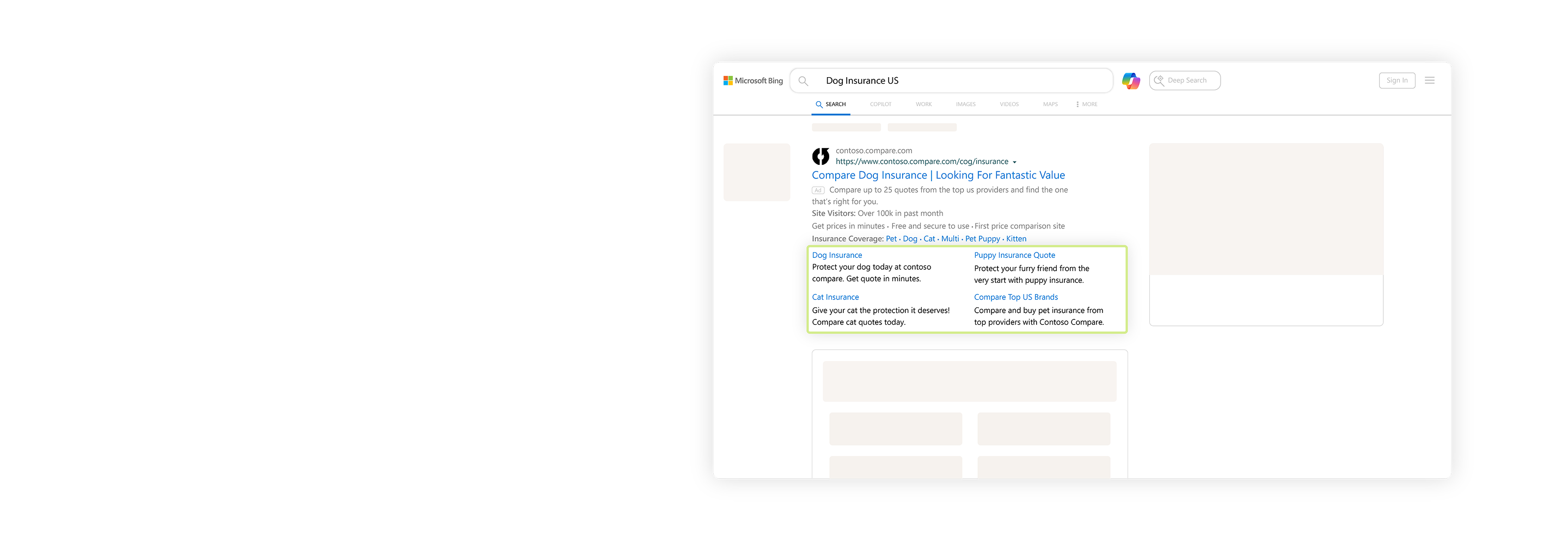Open the Videos tab
Viewport: 1568px width, 544px height.
click(1009, 104)
